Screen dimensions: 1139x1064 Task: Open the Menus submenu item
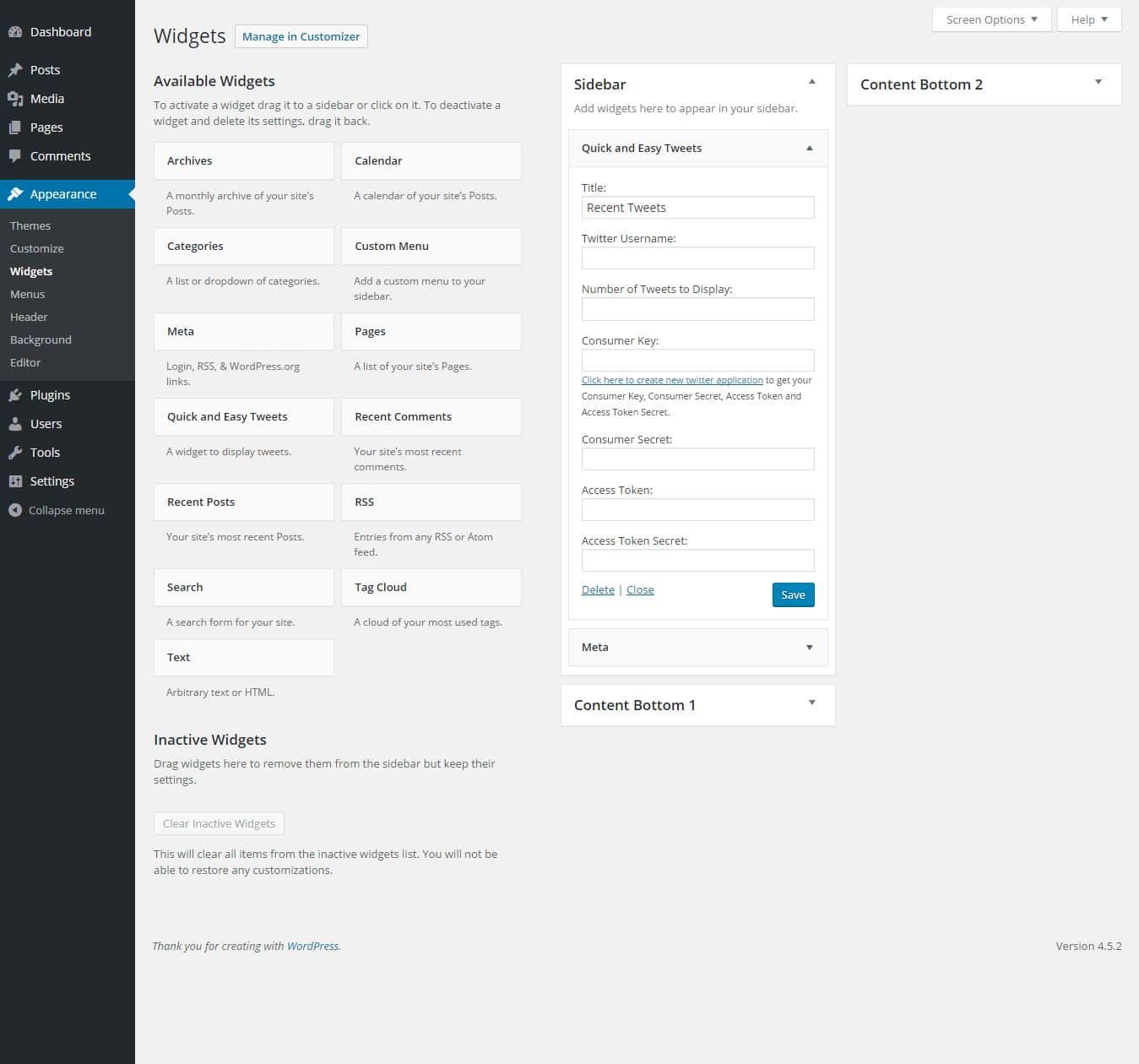click(28, 294)
